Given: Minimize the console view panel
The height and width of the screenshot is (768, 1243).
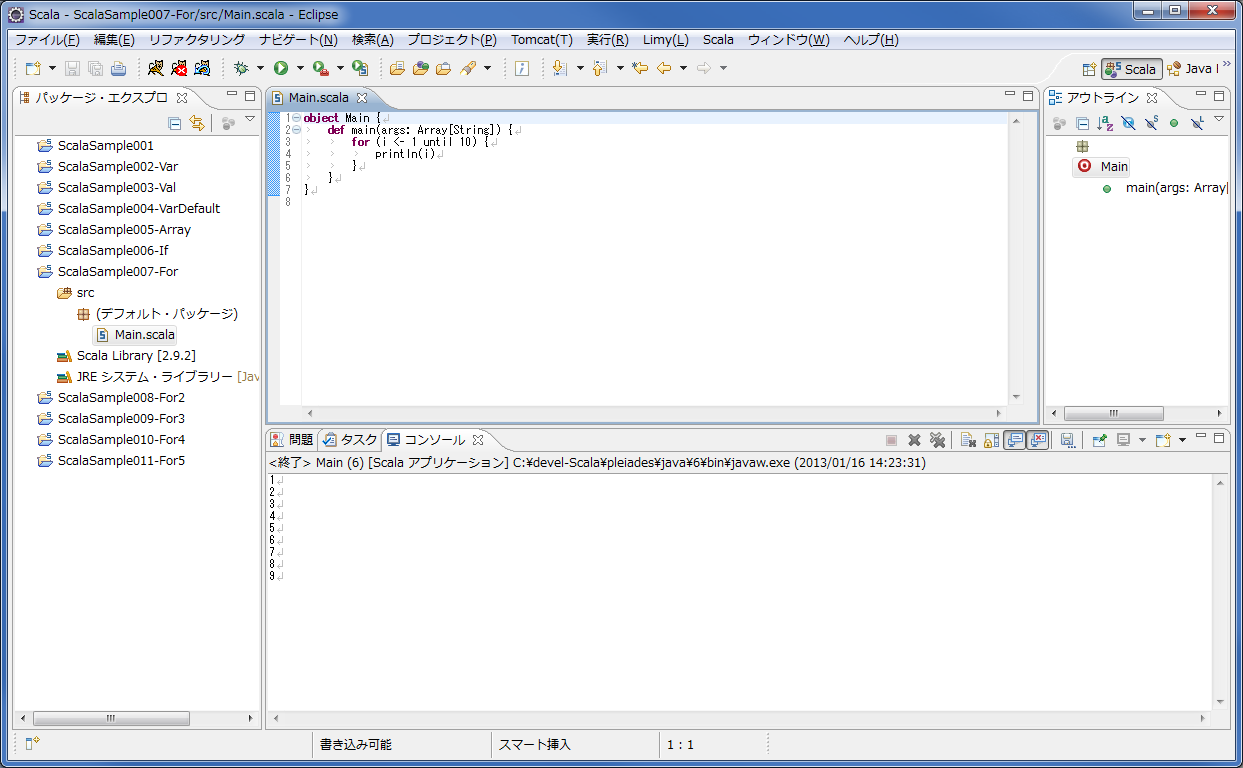Looking at the screenshot, I should [1202, 437].
